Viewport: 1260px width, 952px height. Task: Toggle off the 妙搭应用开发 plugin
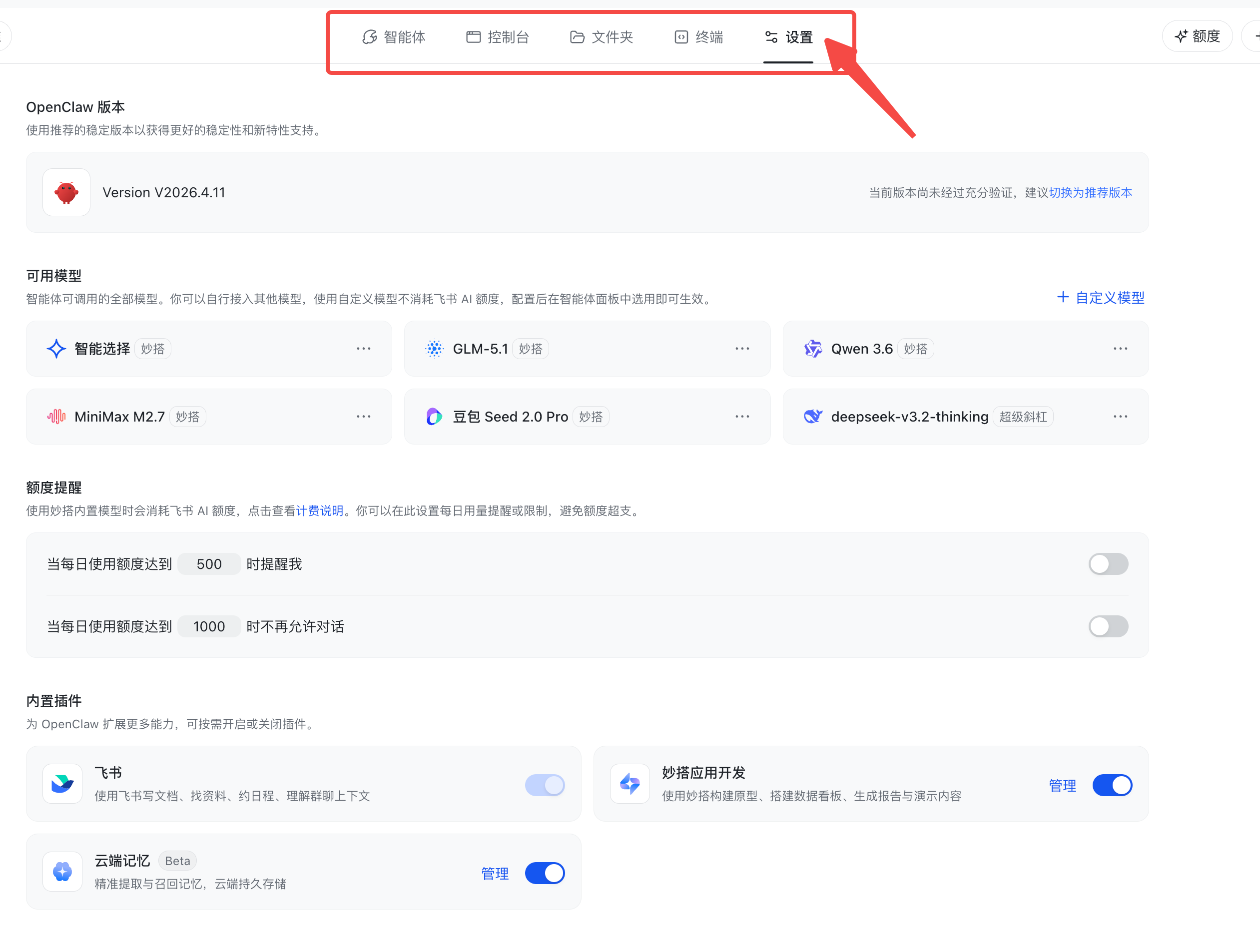click(1111, 785)
